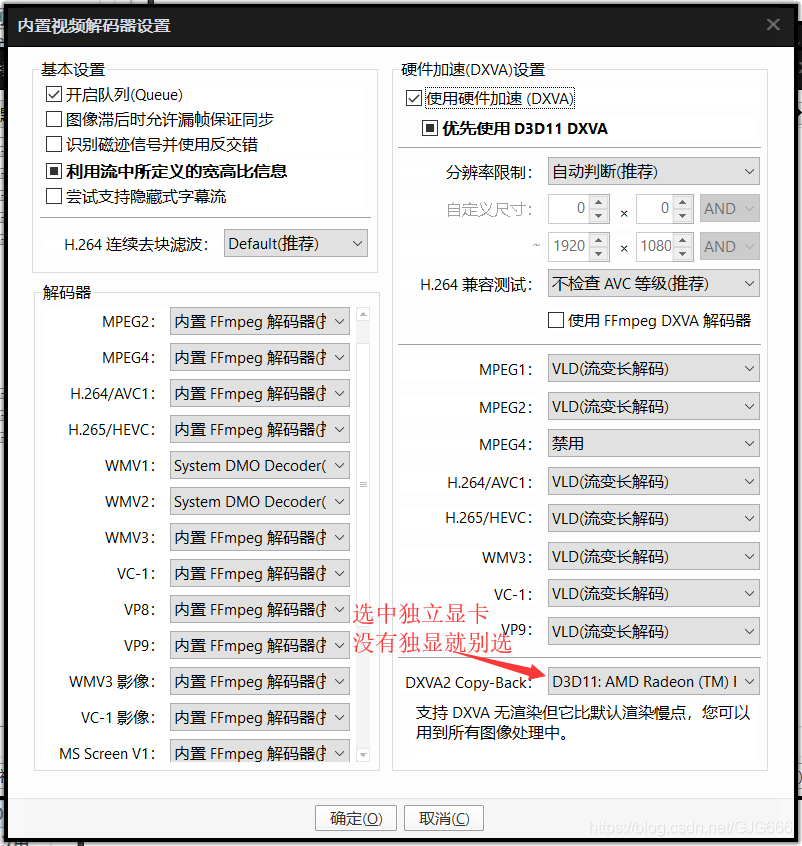Open VP8 decoder dropdown

(260, 609)
